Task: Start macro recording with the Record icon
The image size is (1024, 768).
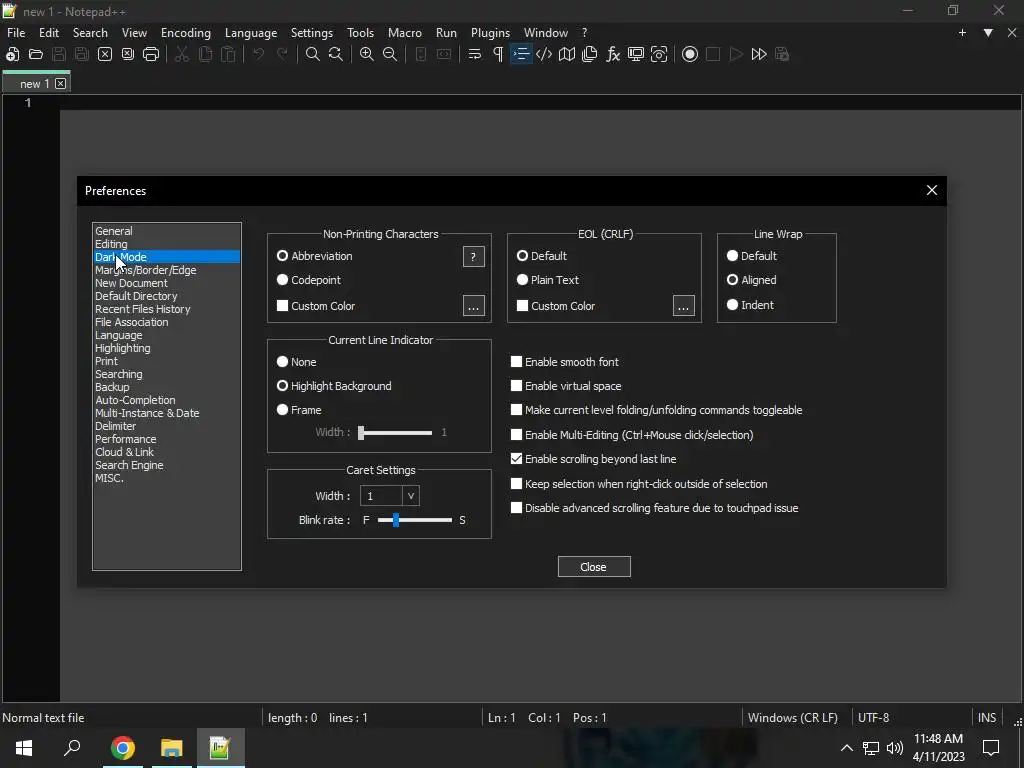Action: tap(690, 54)
